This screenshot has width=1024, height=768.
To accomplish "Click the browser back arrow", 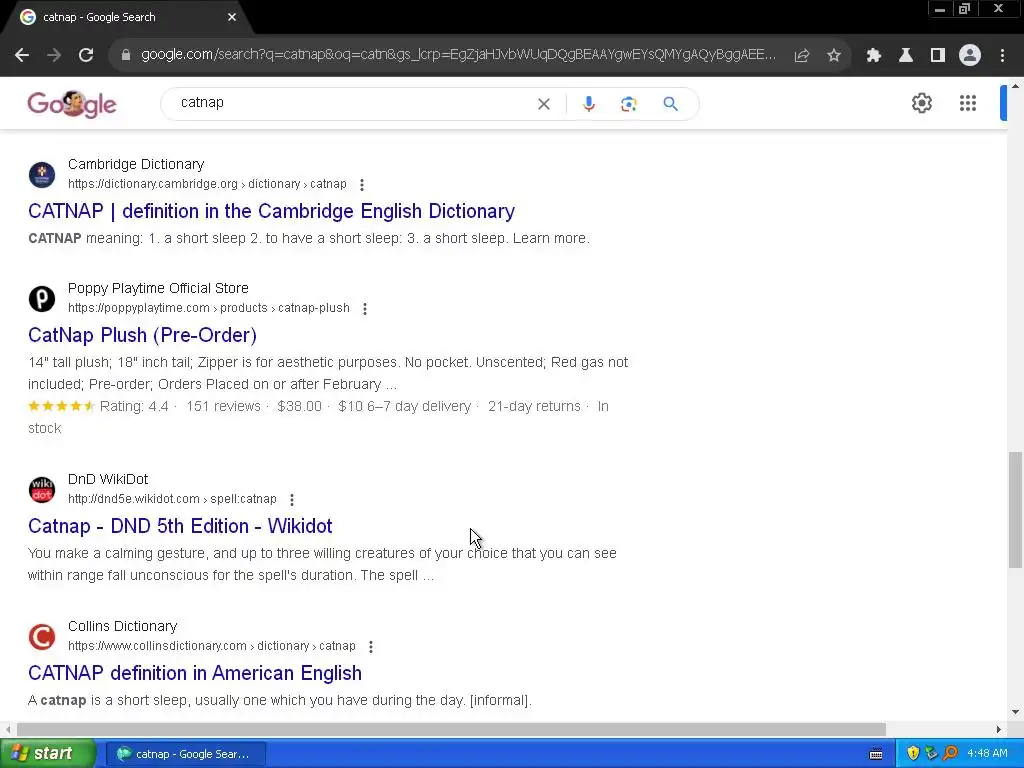I will pos(22,56).
